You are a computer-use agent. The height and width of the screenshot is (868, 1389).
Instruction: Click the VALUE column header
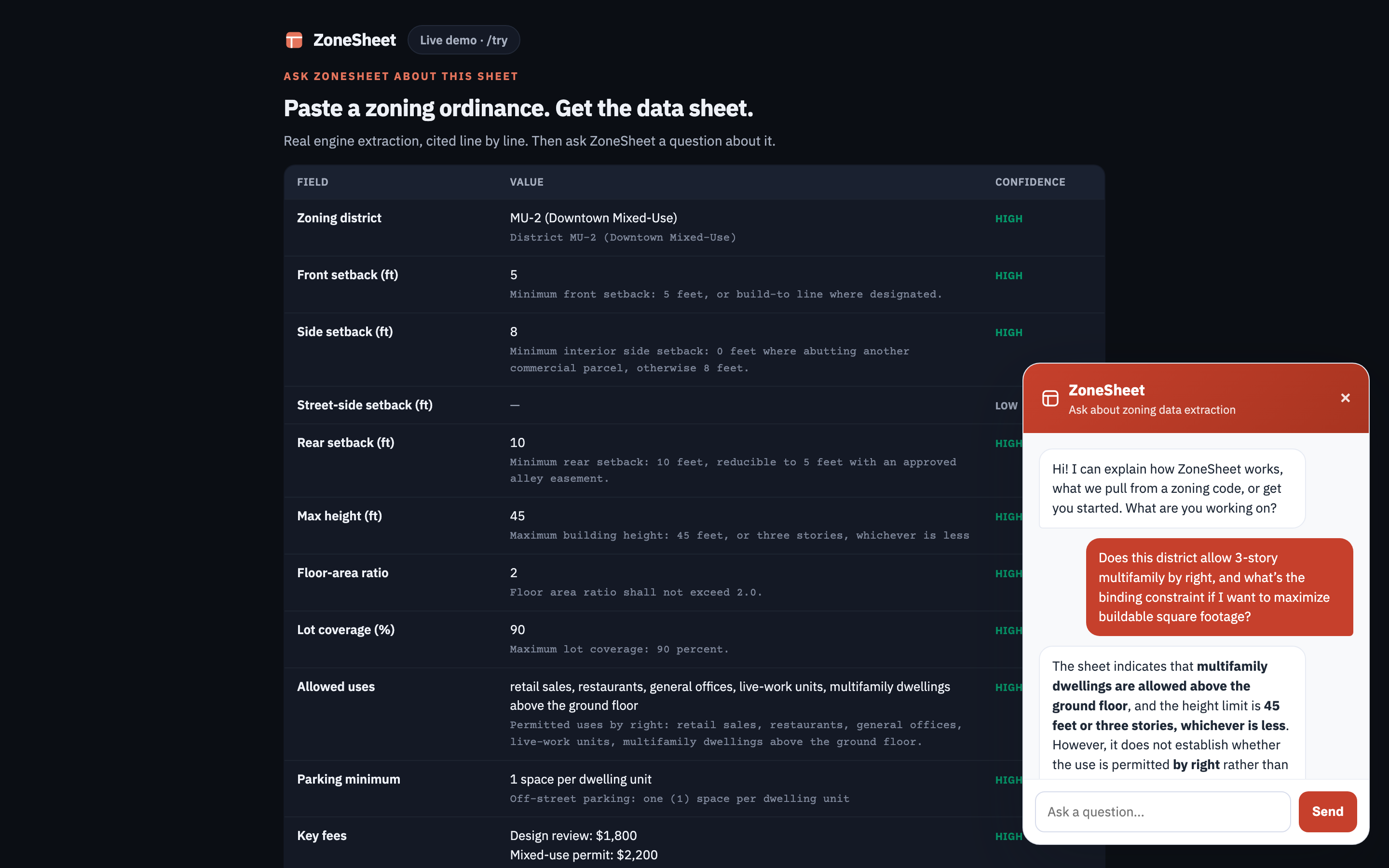(527, 182)
